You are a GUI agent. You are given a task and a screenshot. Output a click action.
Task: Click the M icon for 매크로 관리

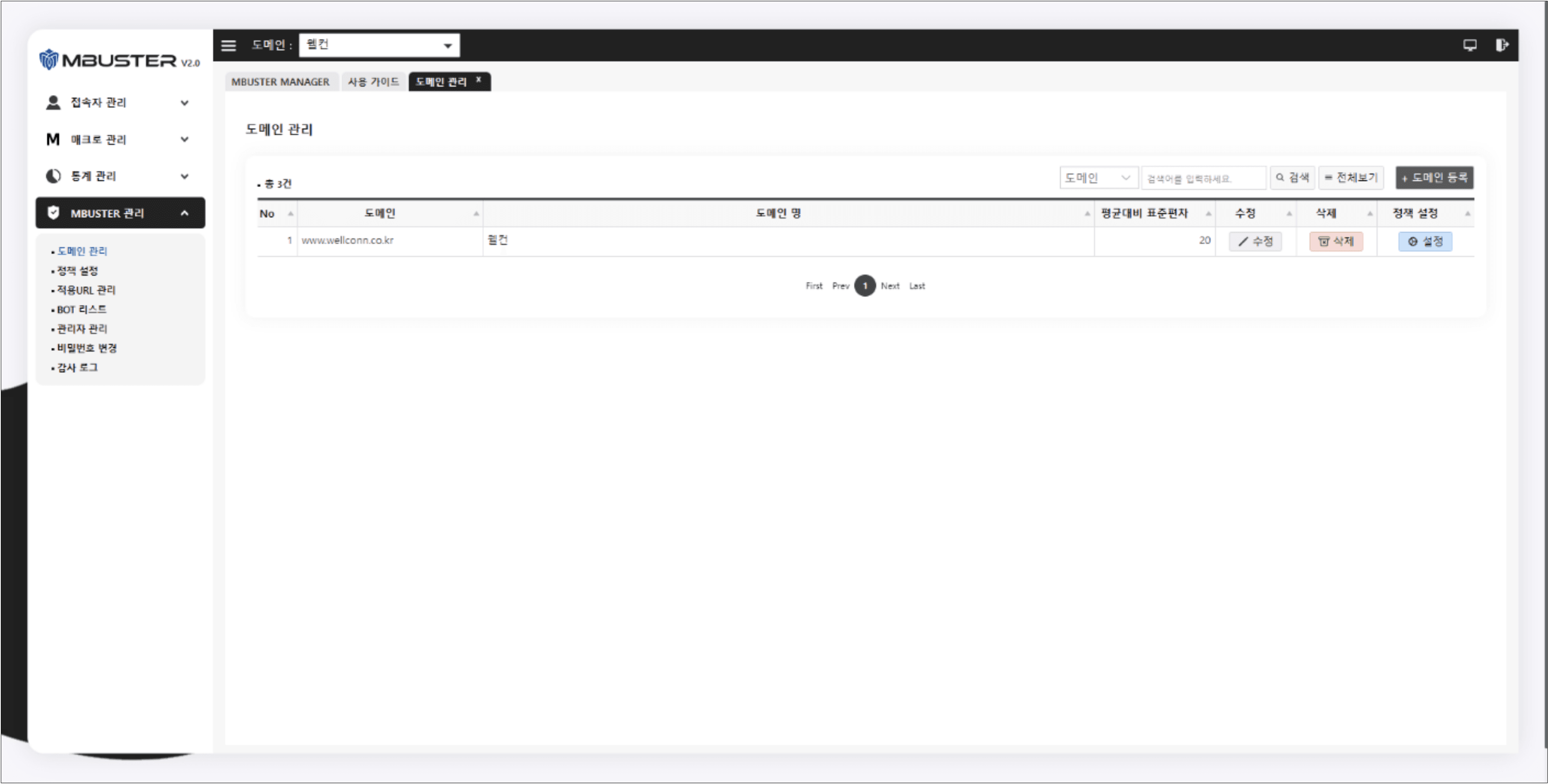(53, 140)
